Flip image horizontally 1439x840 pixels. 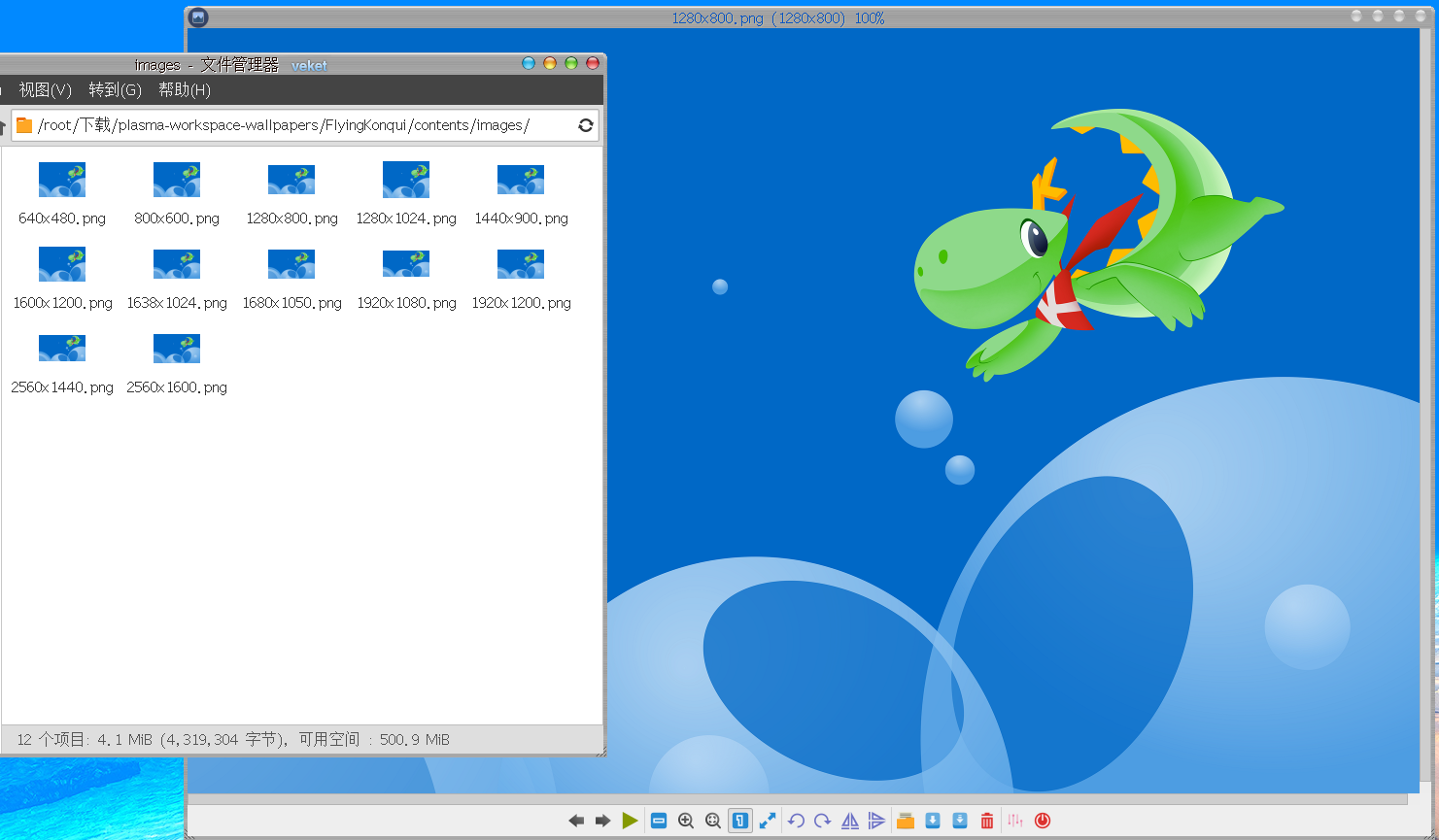pos(850,821)
